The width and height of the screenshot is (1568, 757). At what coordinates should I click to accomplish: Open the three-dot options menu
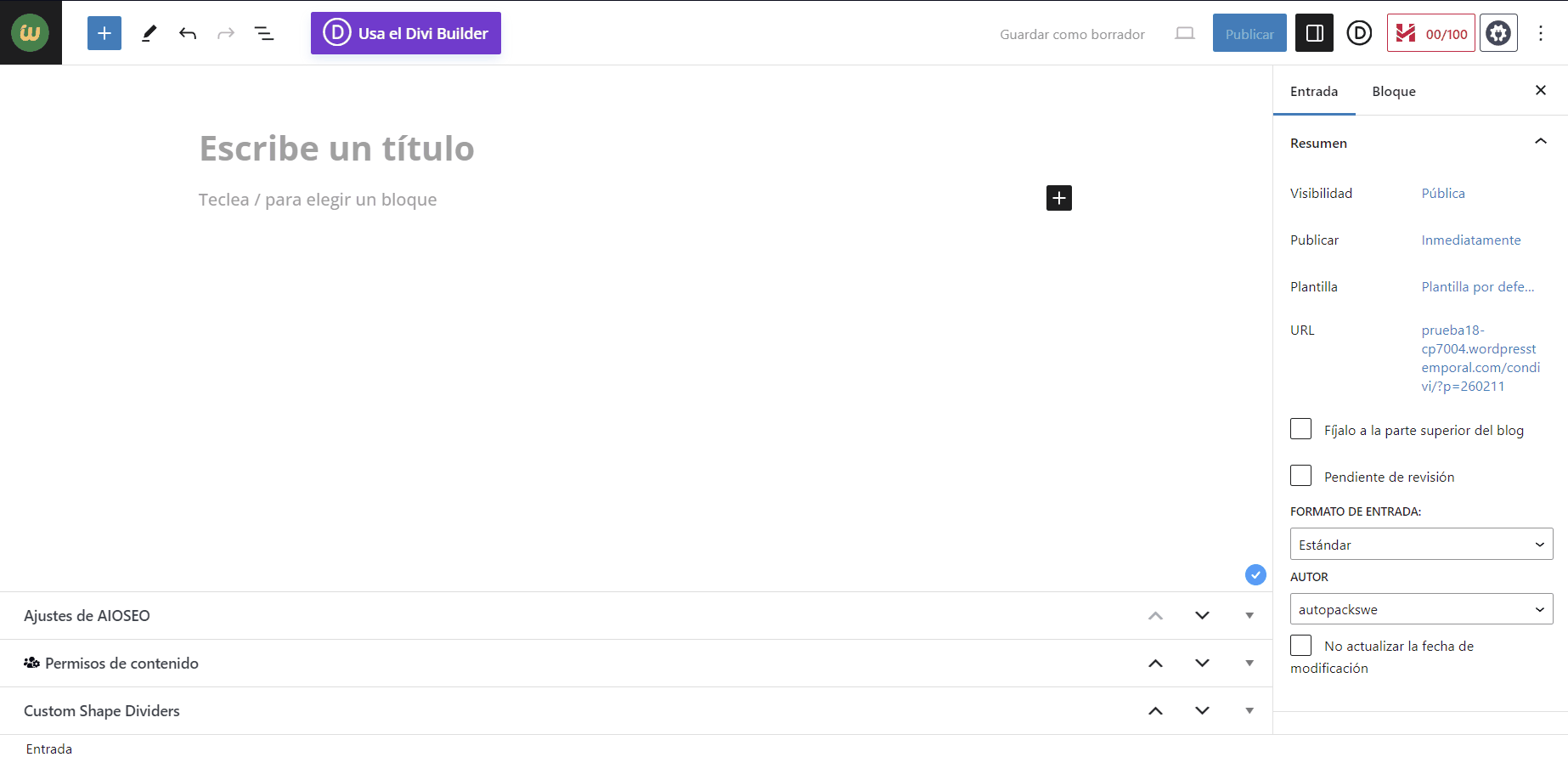coord(1541,33)
